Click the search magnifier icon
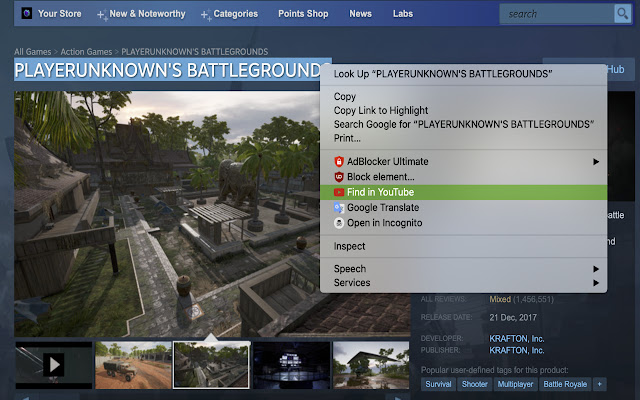 tap(622, 14)
